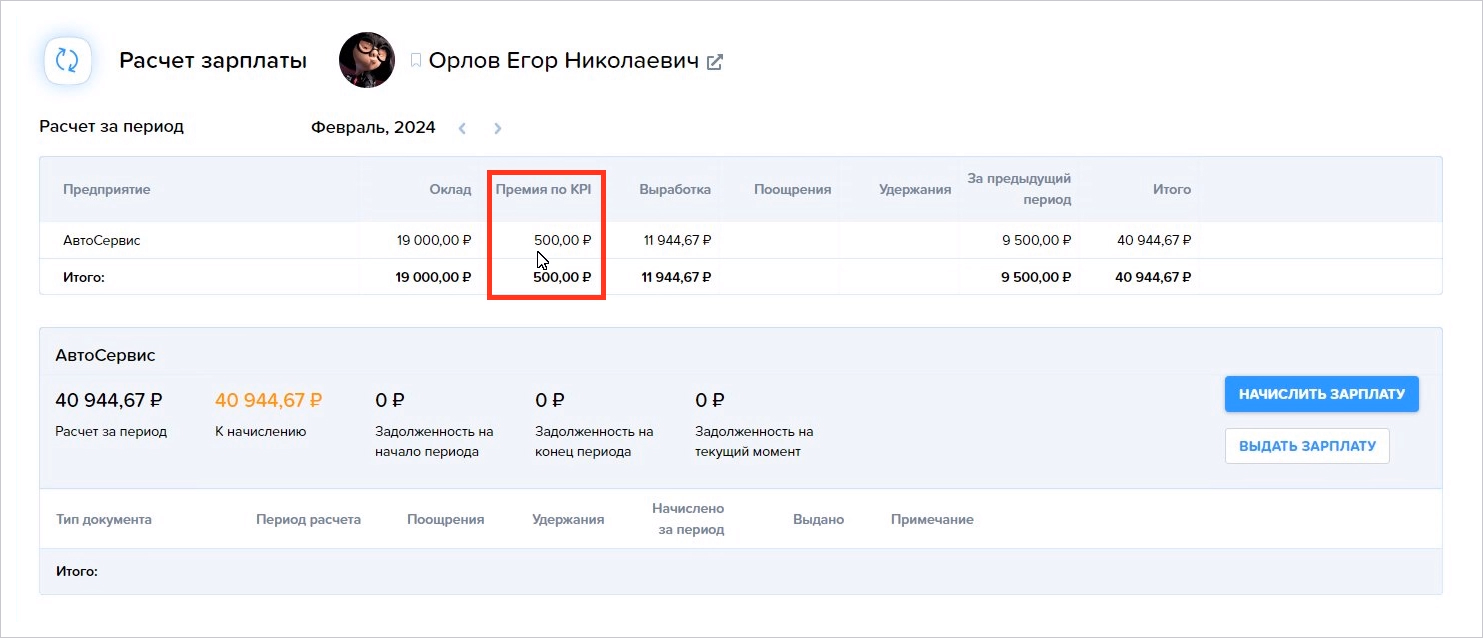Click the ВЫДАТЬ ЗАРПЛАТУ button
1483x638 pixels.
tap(1307, 446)
